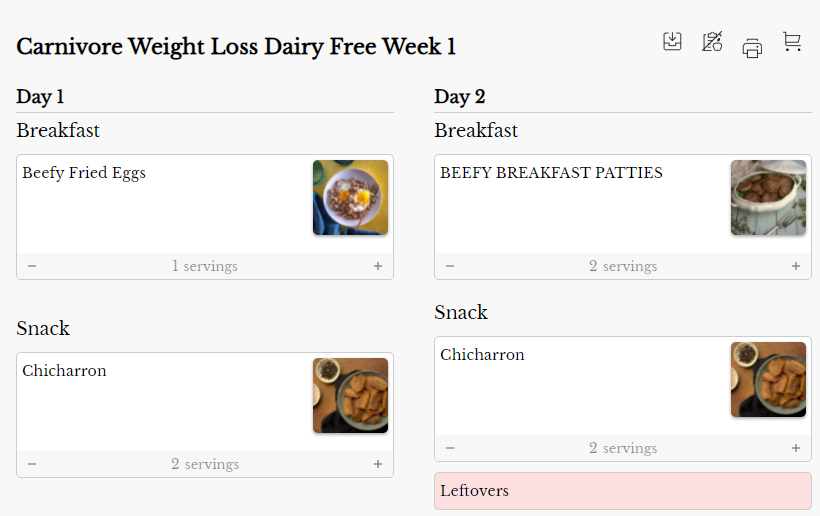Decrease servings for Beefy Fried Eggs
The width and height of the screenshot is (820, 516).
coord(32,266)
